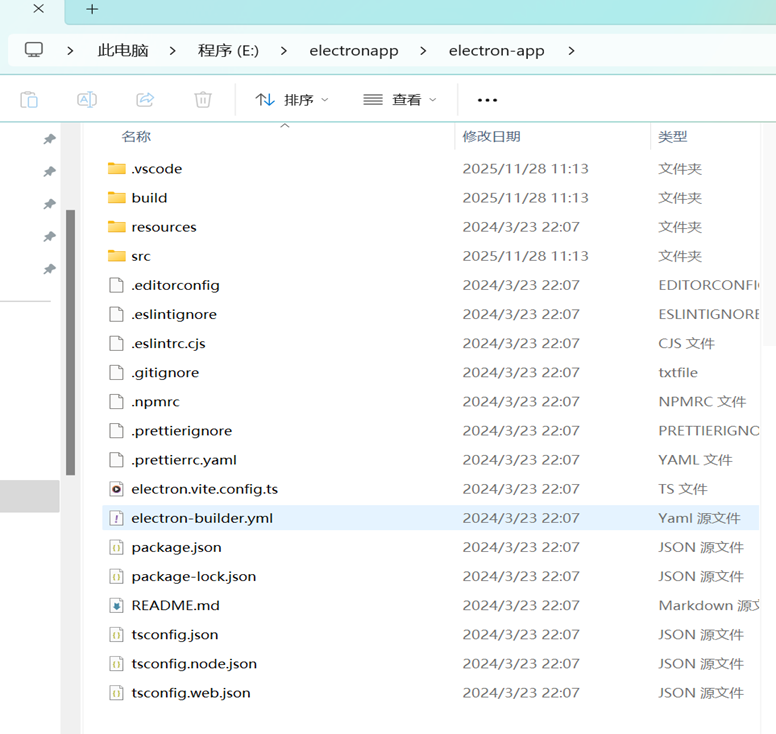
Task: Select the resources folder icon
Action: (117, 227)
